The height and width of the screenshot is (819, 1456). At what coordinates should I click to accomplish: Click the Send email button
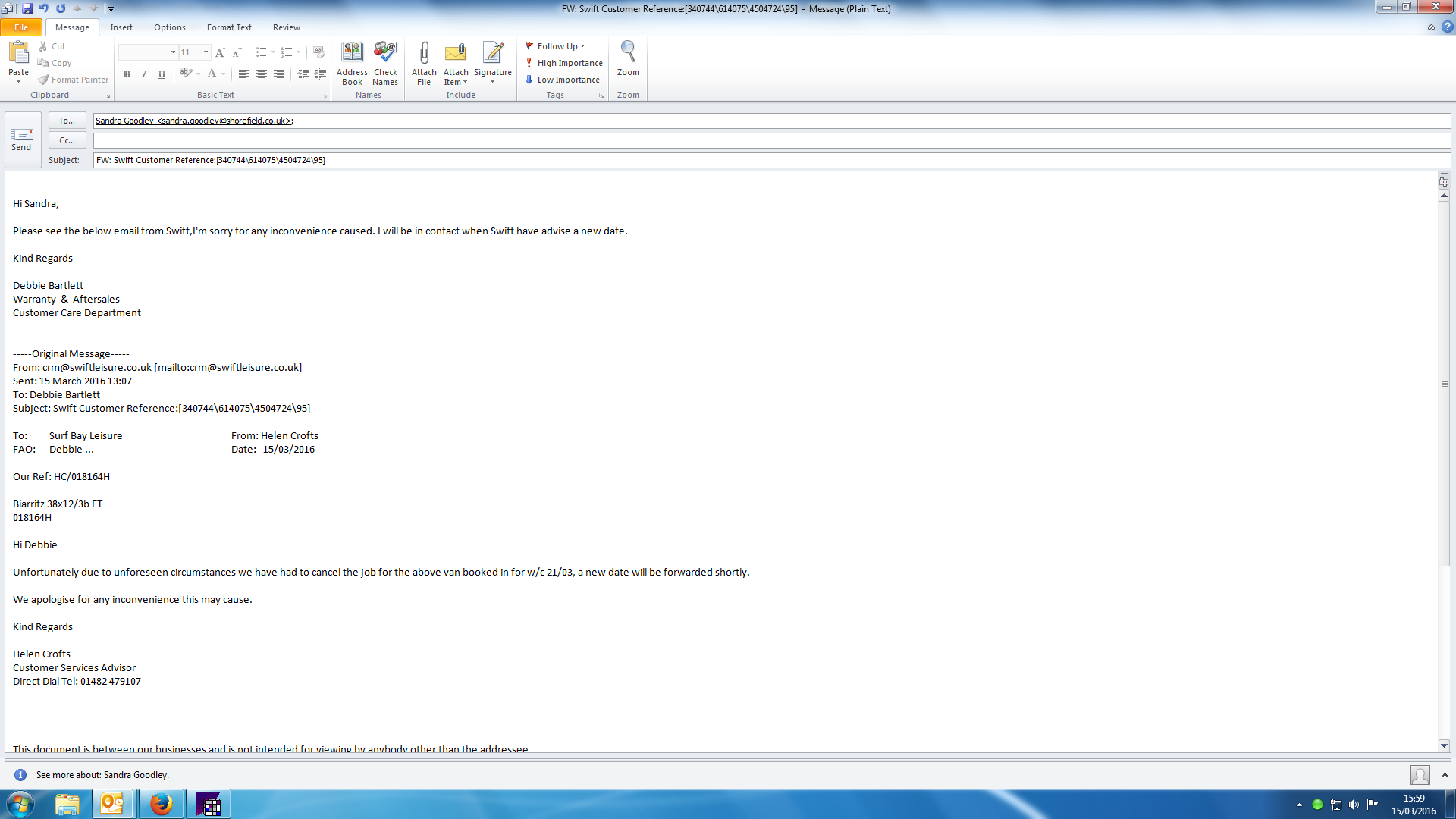pos(22,139)
